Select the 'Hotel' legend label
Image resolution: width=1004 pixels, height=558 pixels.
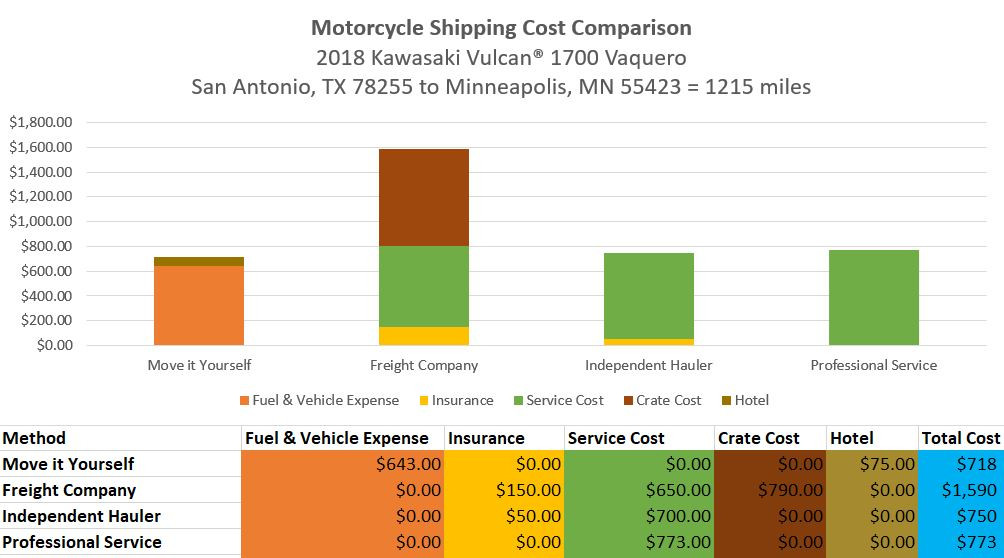click(x=752, y=400)
